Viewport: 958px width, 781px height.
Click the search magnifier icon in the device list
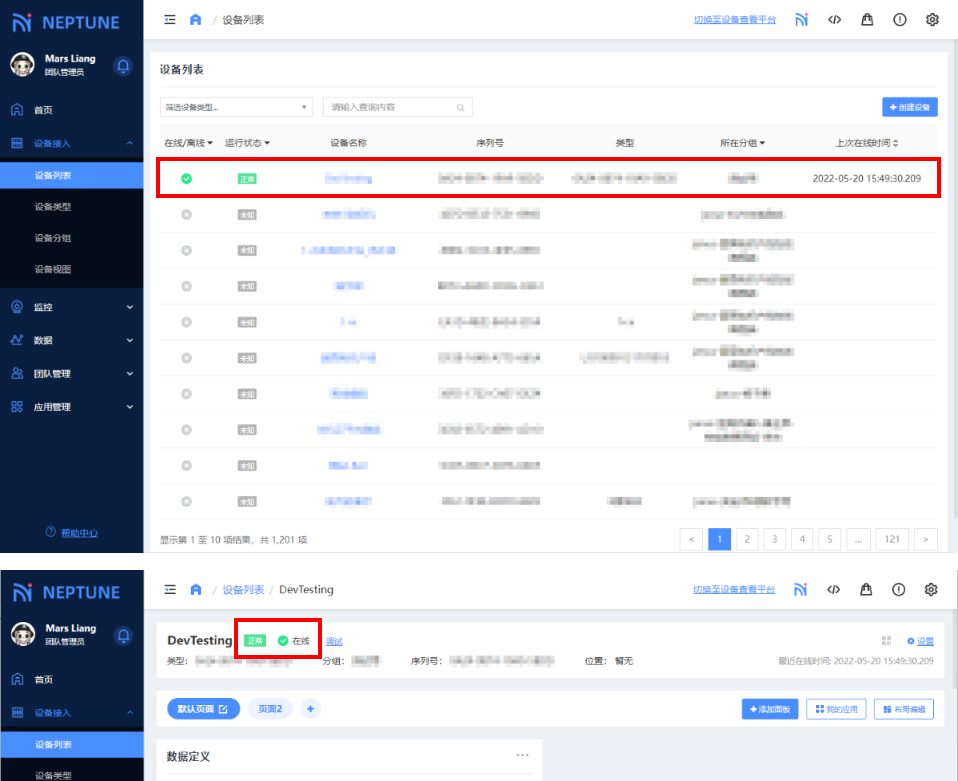pos(460,107)
